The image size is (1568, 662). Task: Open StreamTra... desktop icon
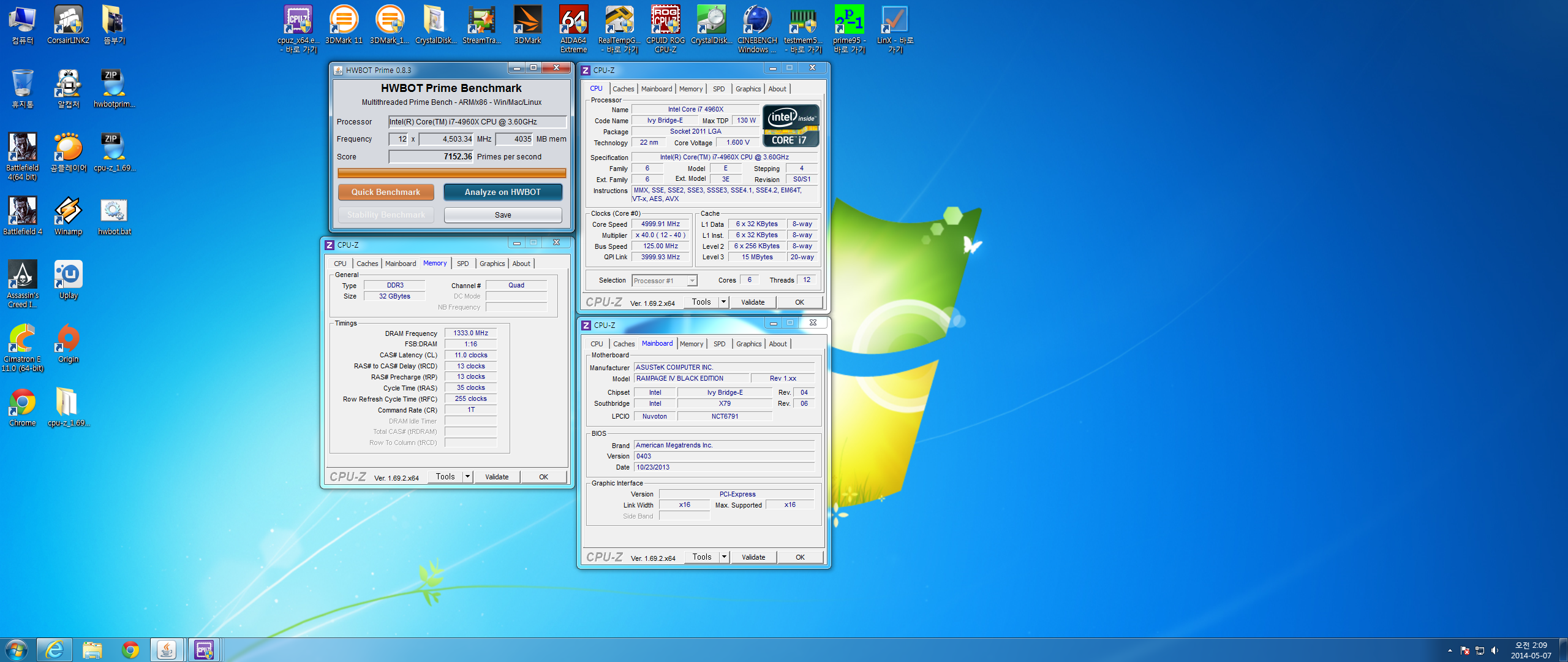point(481,25)
